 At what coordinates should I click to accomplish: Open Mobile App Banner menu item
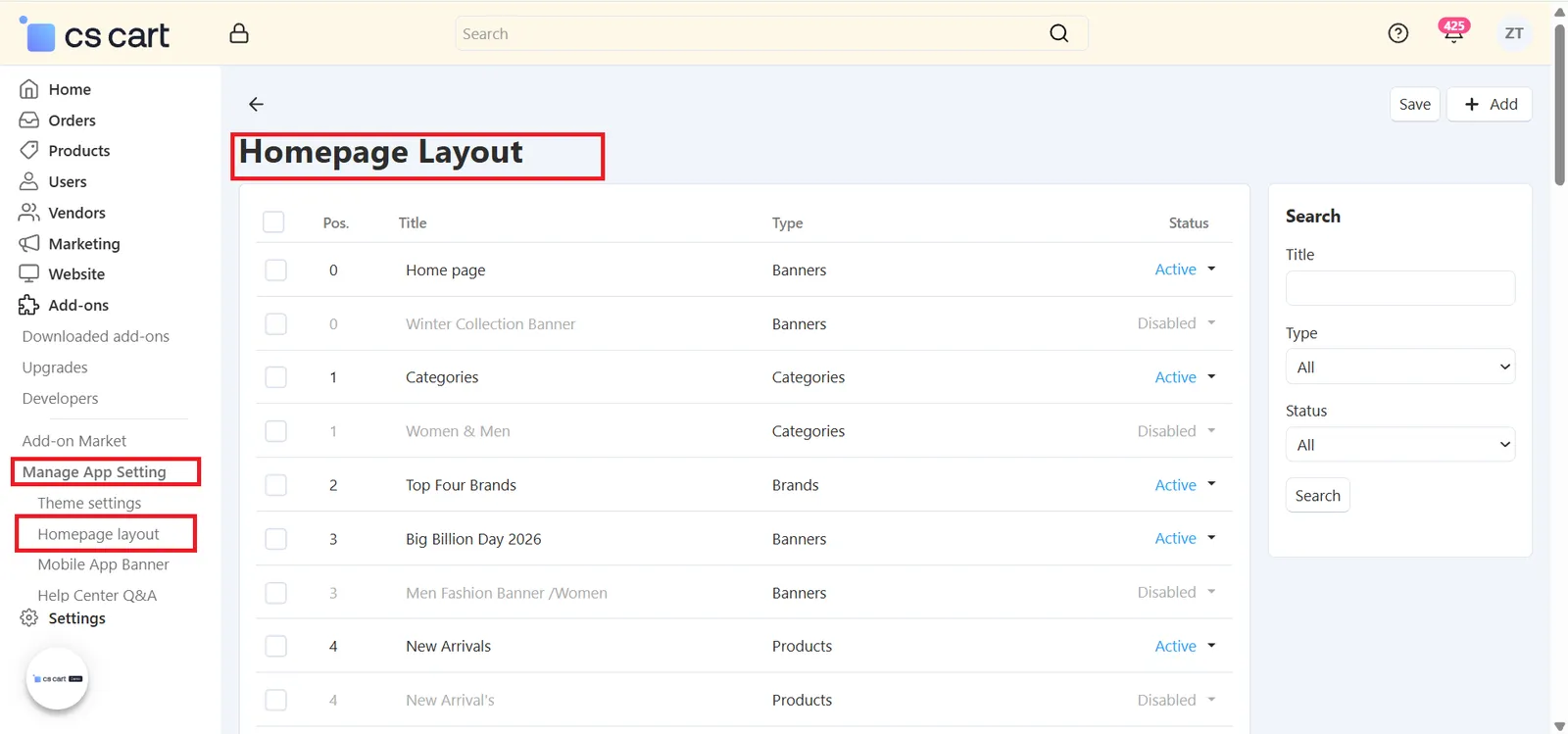(x=103, y=564)
